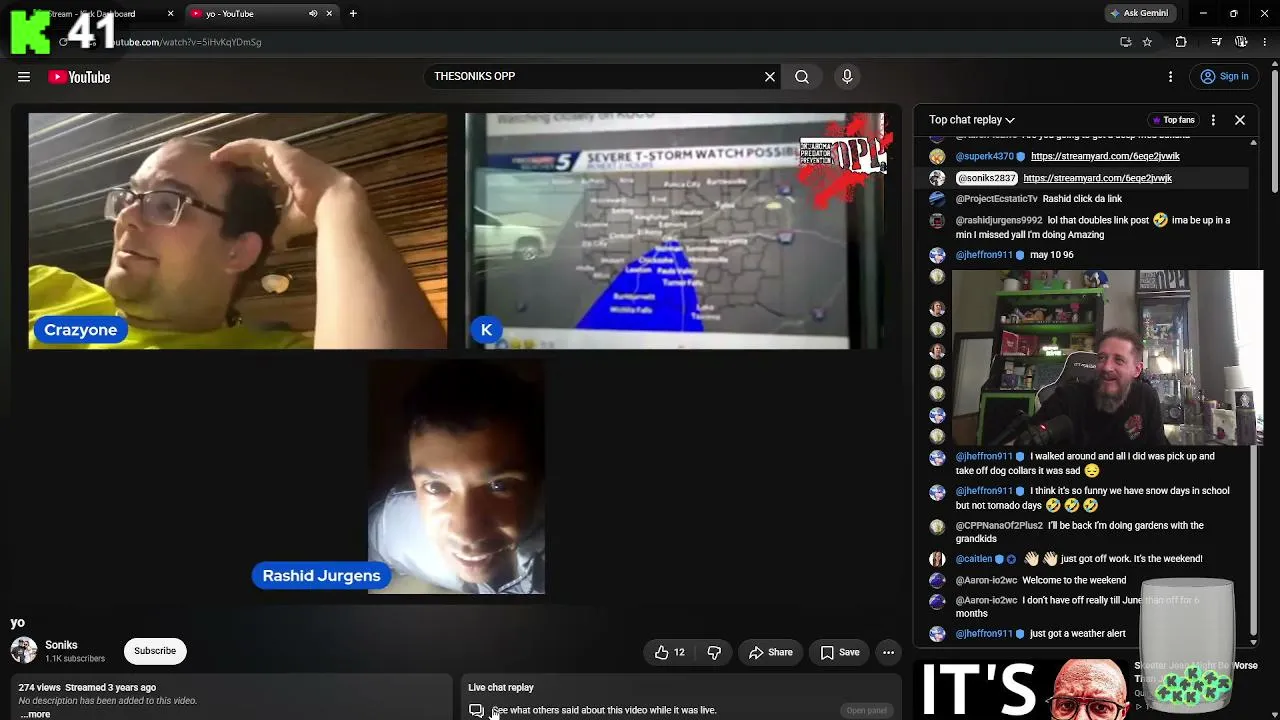Sign in to YouTube
Screen dimensions: 1280x720
point(1225,77)
